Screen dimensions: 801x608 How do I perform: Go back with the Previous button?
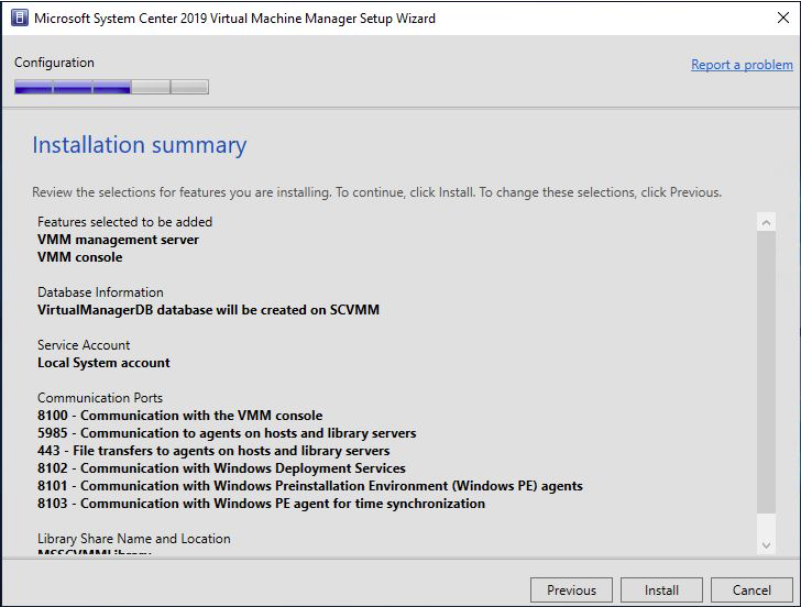(571, 590)
